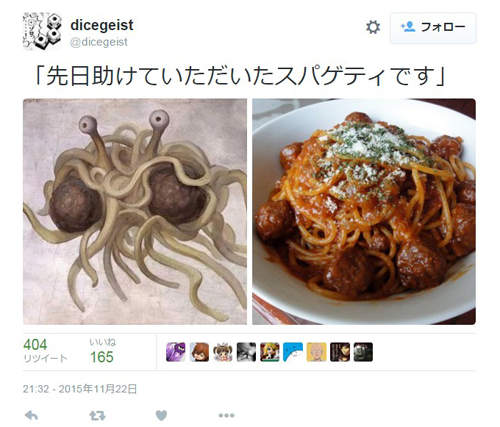Open the bald cartoon face liker avatar
The width and height of the screenshot is (500, 427).
point(316,352)
